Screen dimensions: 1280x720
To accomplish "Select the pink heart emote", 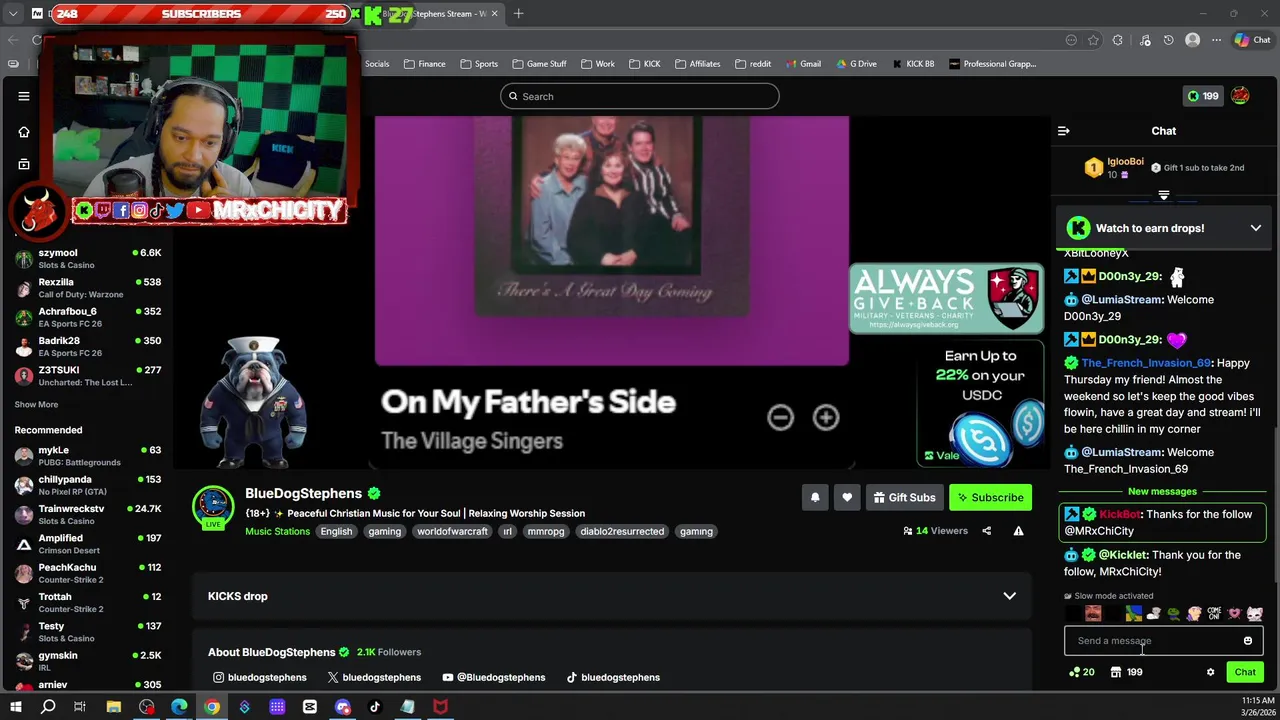I will click(x=1234, y=614).
